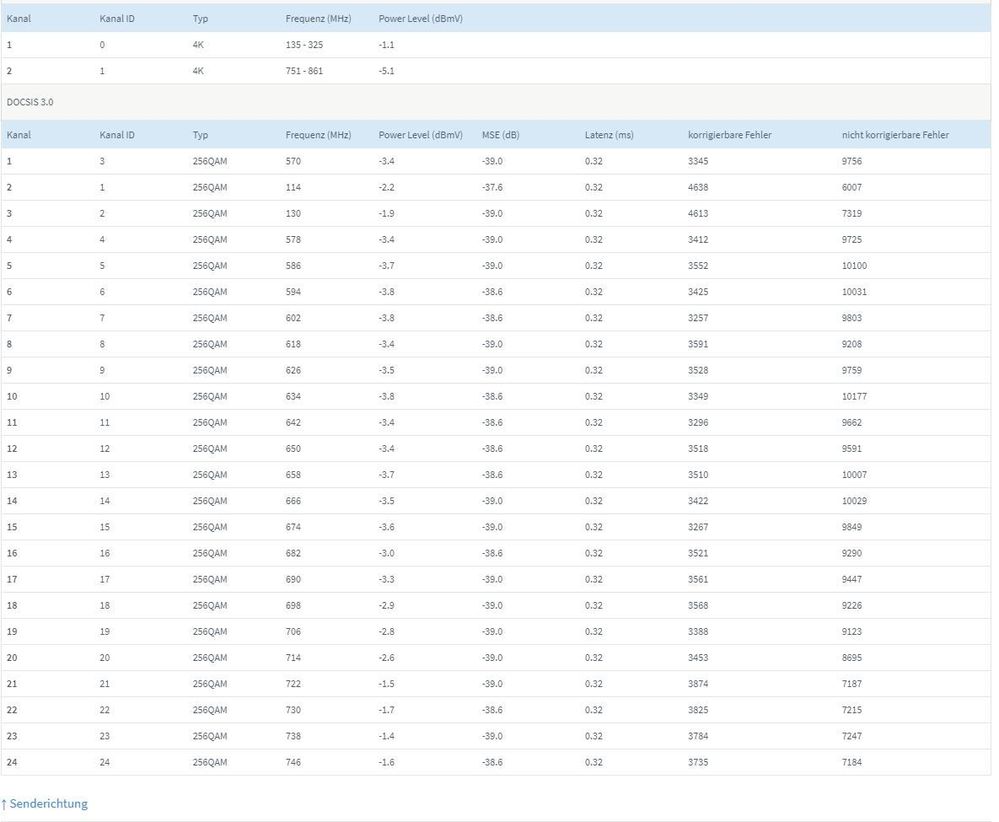Select the 751 - 861 frequency cell
Viewport: 999px width, 822px height.
tap(304, 71)
